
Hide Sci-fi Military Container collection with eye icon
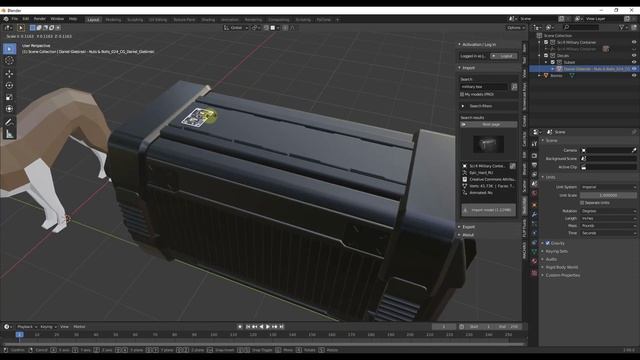pyautogui.click(x=634, y=42)
